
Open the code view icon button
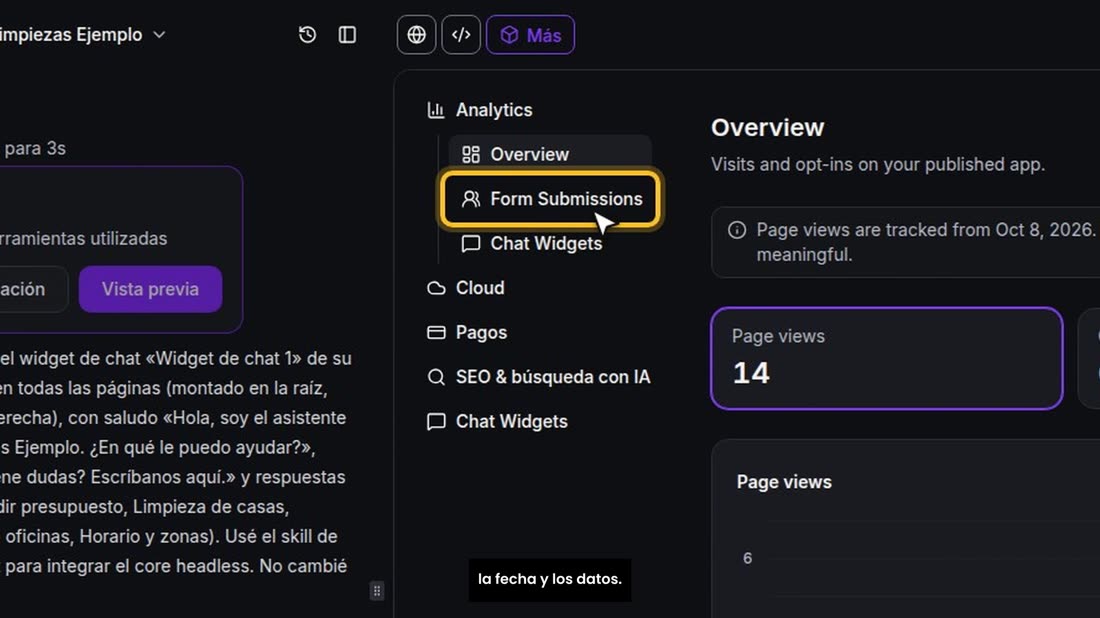tap(461, 34)
